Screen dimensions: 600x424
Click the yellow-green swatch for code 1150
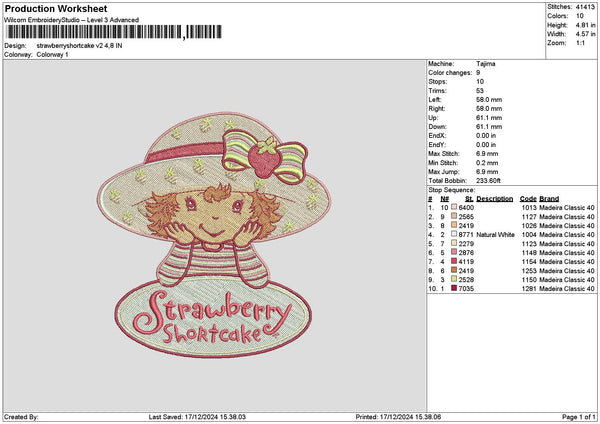(454, 279)
